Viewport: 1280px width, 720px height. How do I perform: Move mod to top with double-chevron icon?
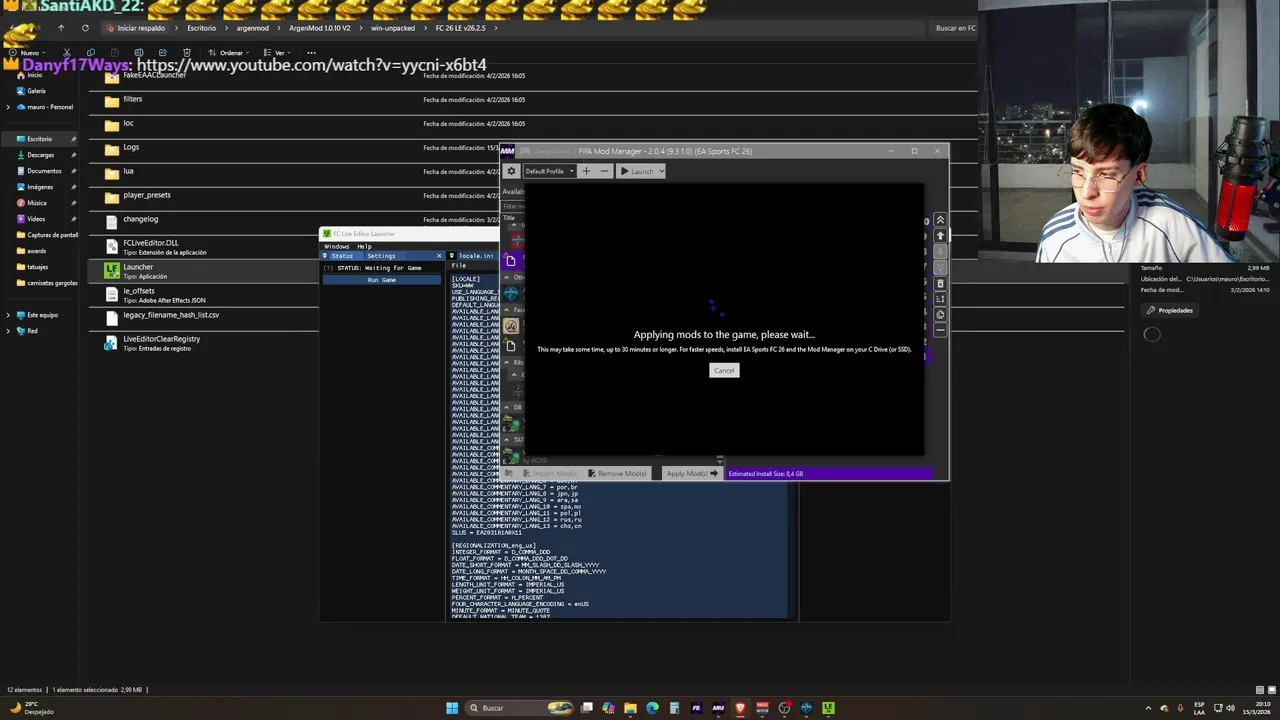tap(940, 220)
